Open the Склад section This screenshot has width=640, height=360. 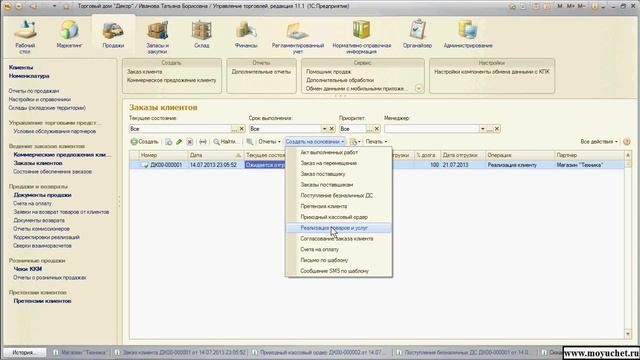(x=202, y=35)
